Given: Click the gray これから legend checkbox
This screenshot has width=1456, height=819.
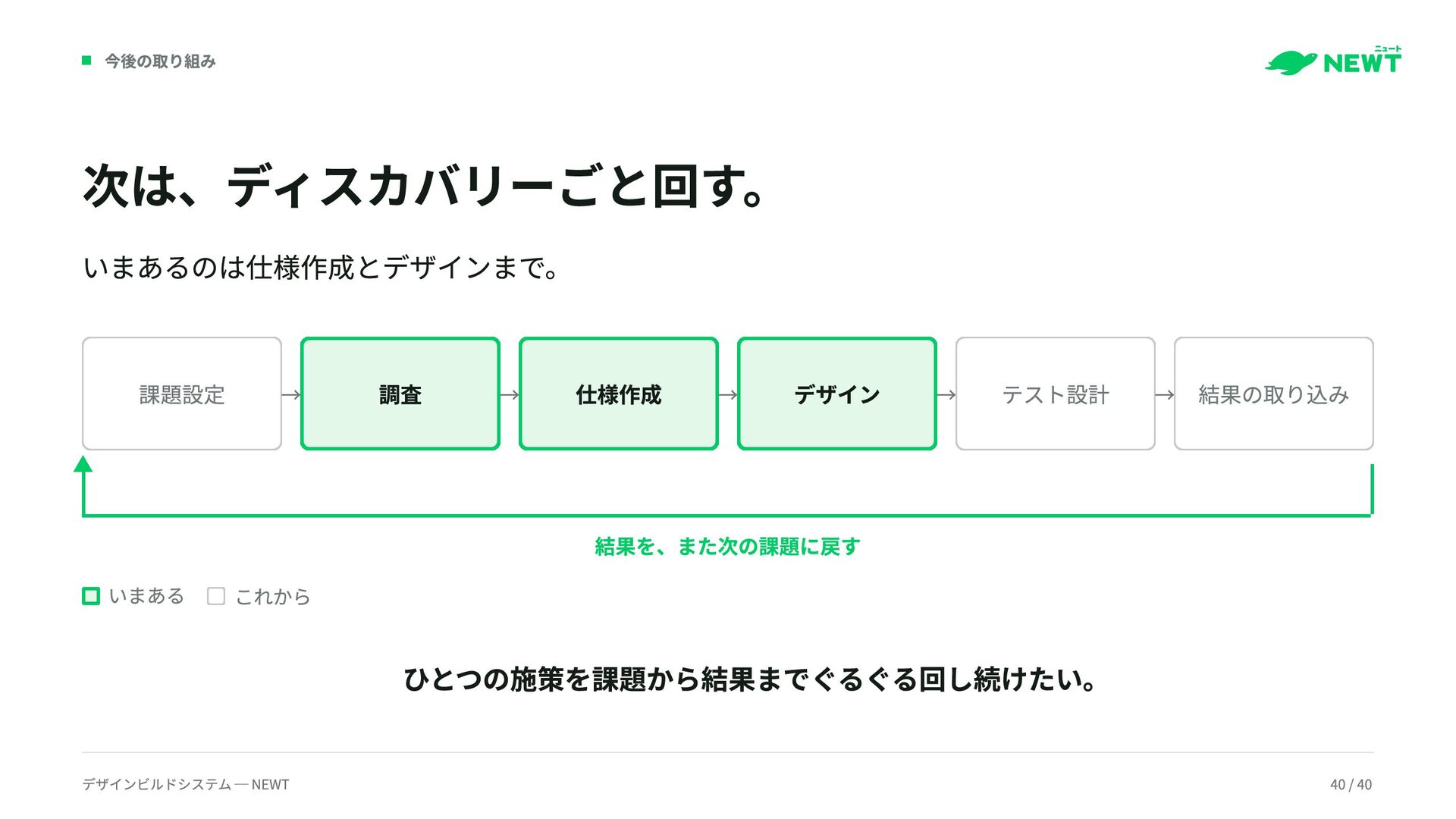Looking at the screenshot, I should click(x=216, y=596).
